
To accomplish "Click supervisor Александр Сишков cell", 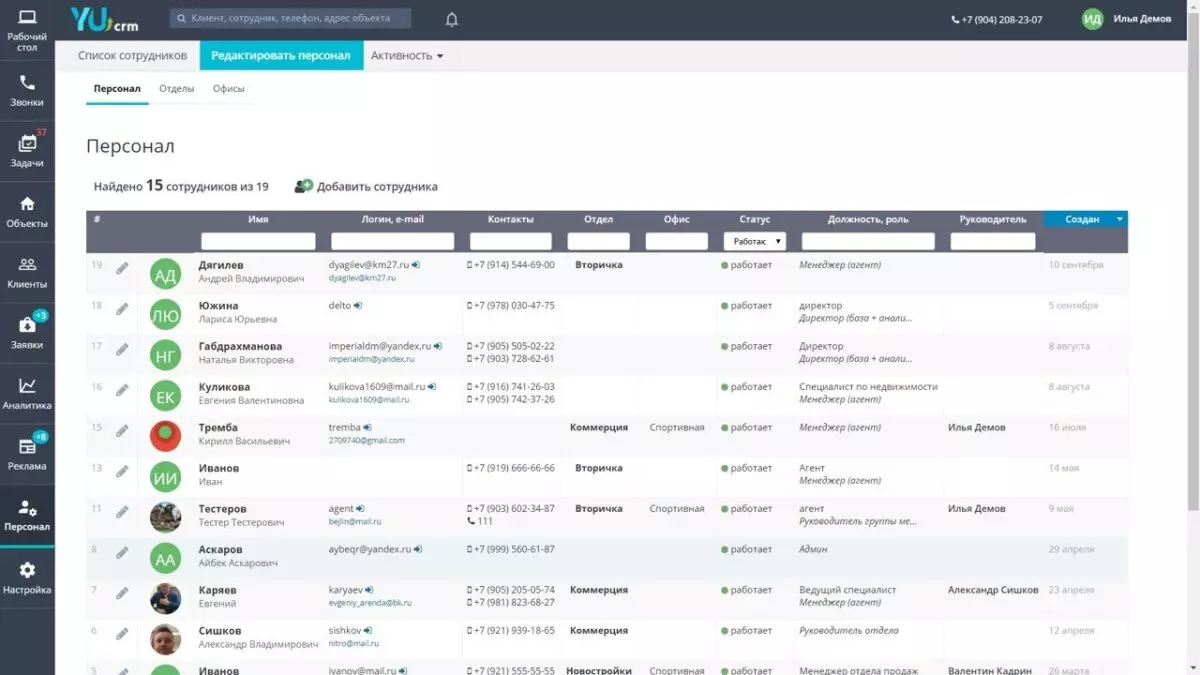I will click(x=993, y=590).
